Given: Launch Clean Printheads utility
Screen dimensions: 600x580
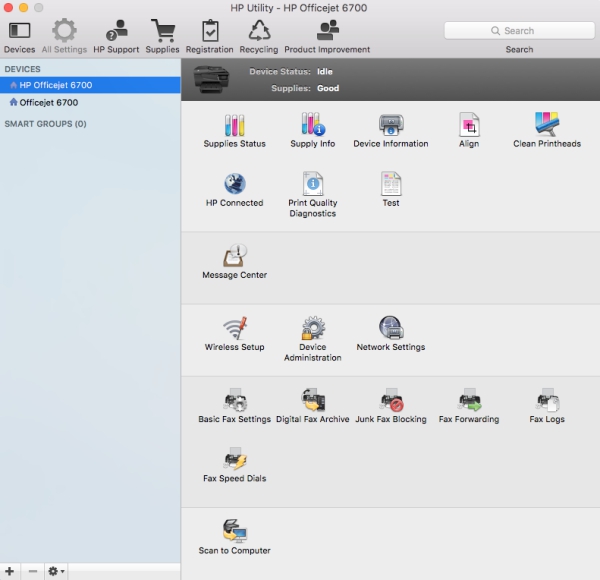Looking at the screenshot, I should point(547,130).
